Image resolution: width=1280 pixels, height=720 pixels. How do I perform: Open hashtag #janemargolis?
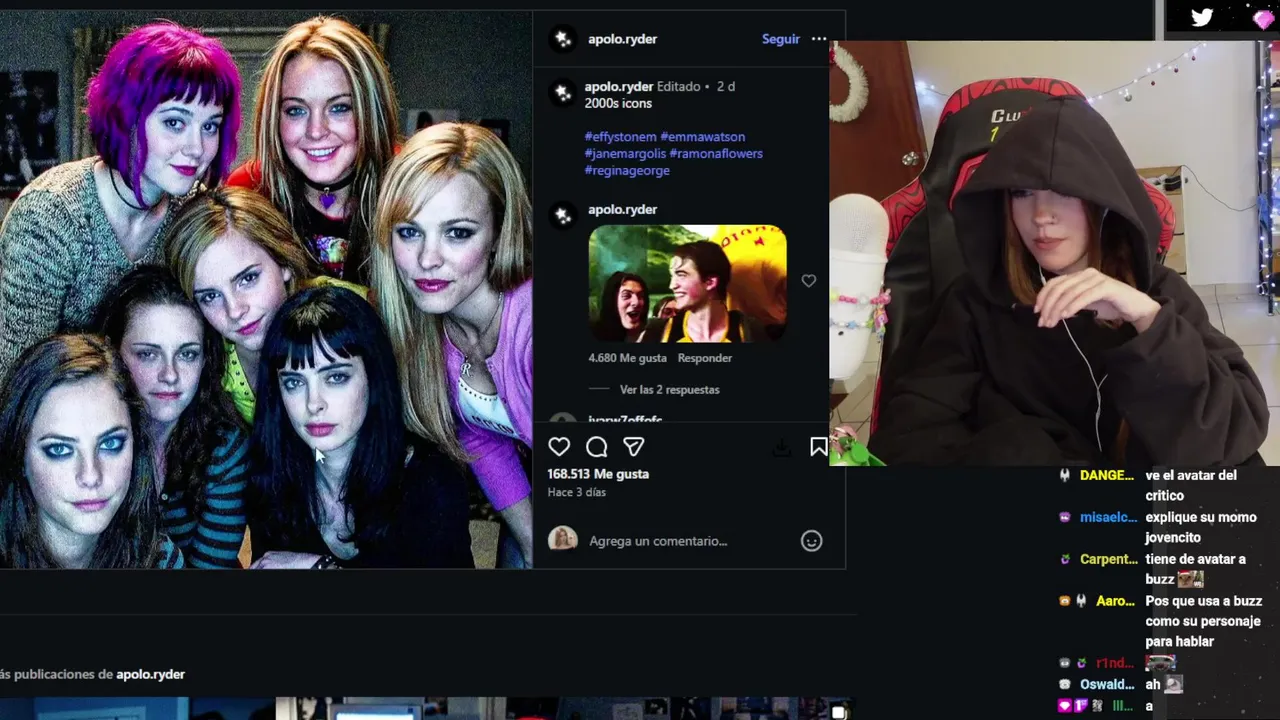point(625,154)
